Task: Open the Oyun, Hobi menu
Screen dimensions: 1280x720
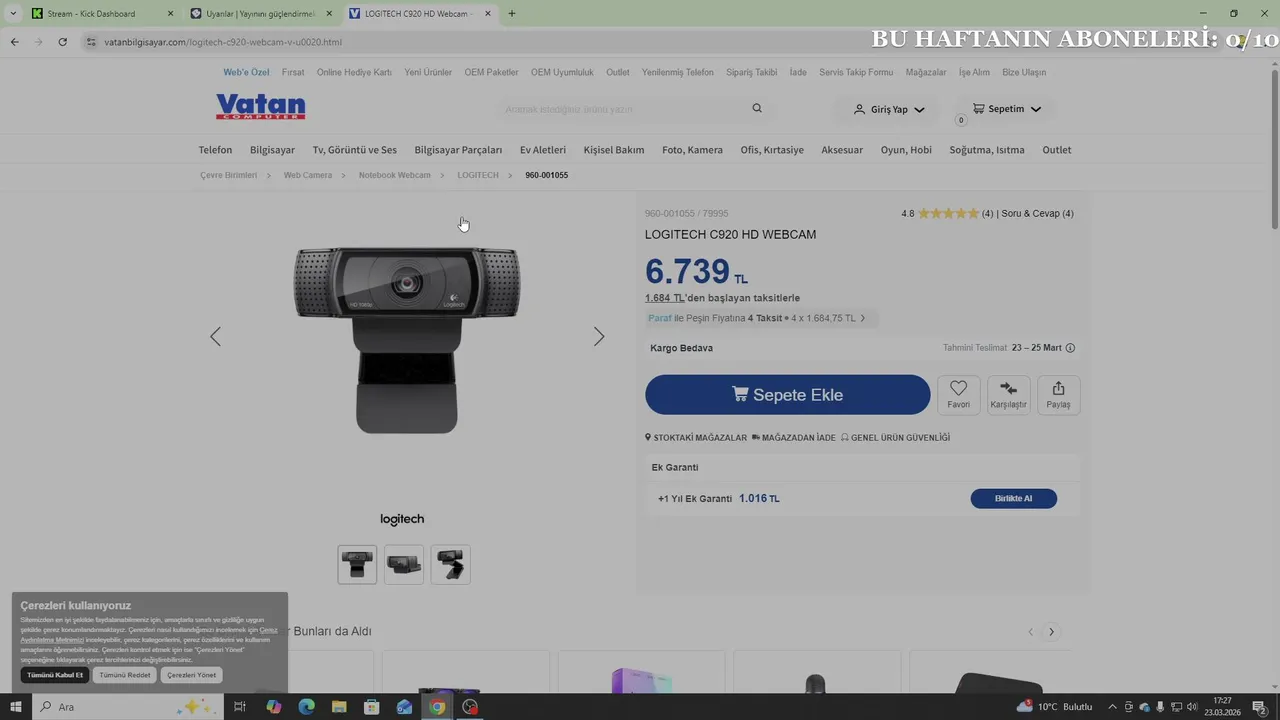Action: click(906, 150)
